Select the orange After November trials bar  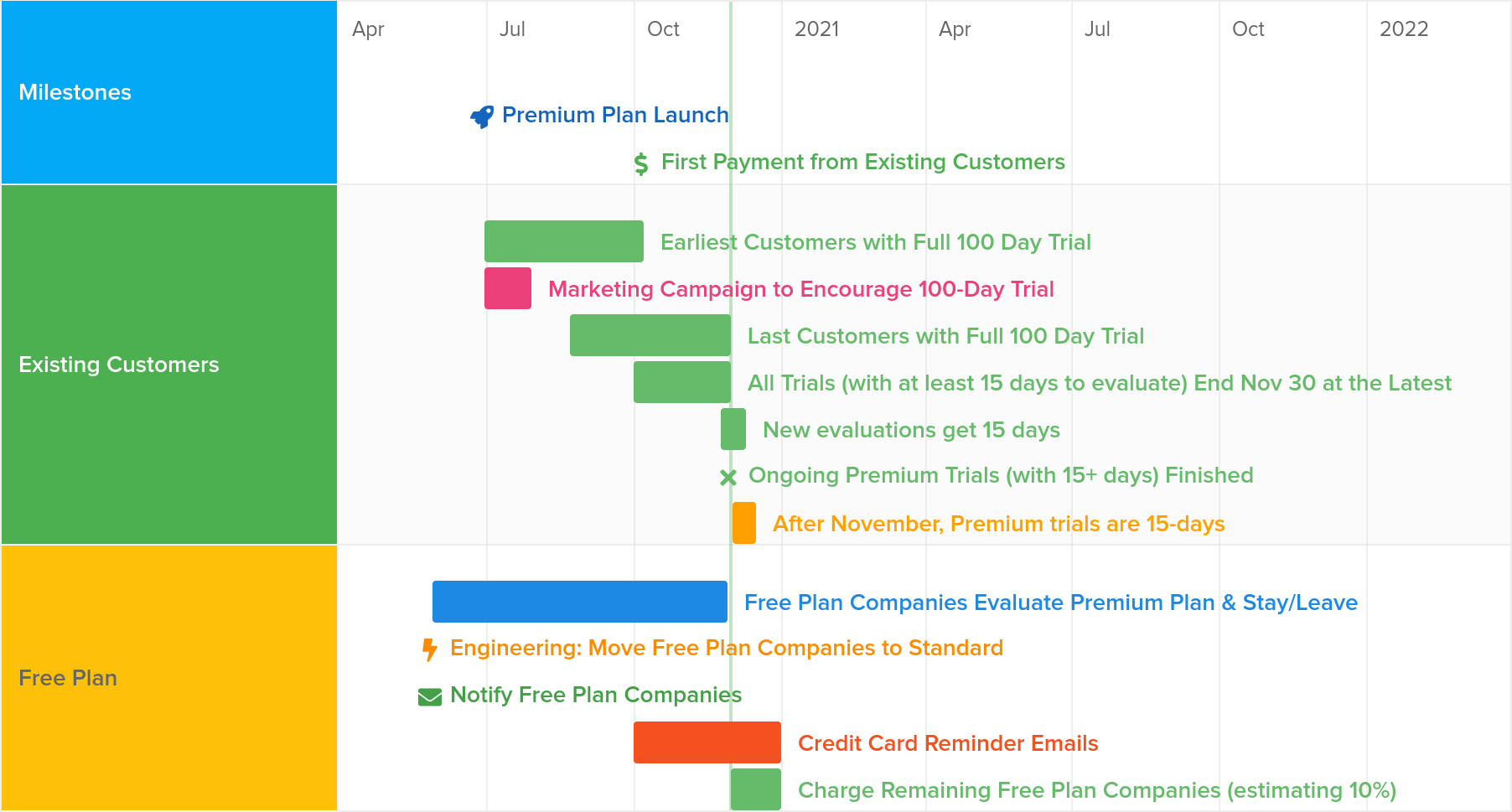click(x=744, y=523)
